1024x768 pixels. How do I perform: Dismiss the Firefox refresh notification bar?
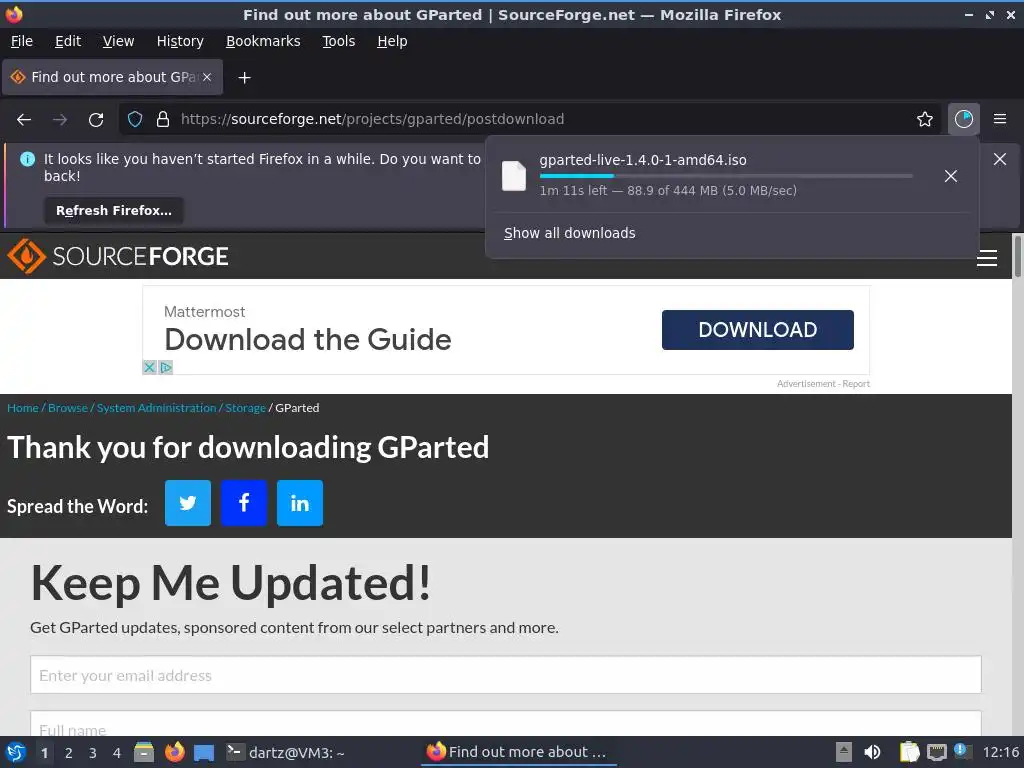[x=1000, y=159]
